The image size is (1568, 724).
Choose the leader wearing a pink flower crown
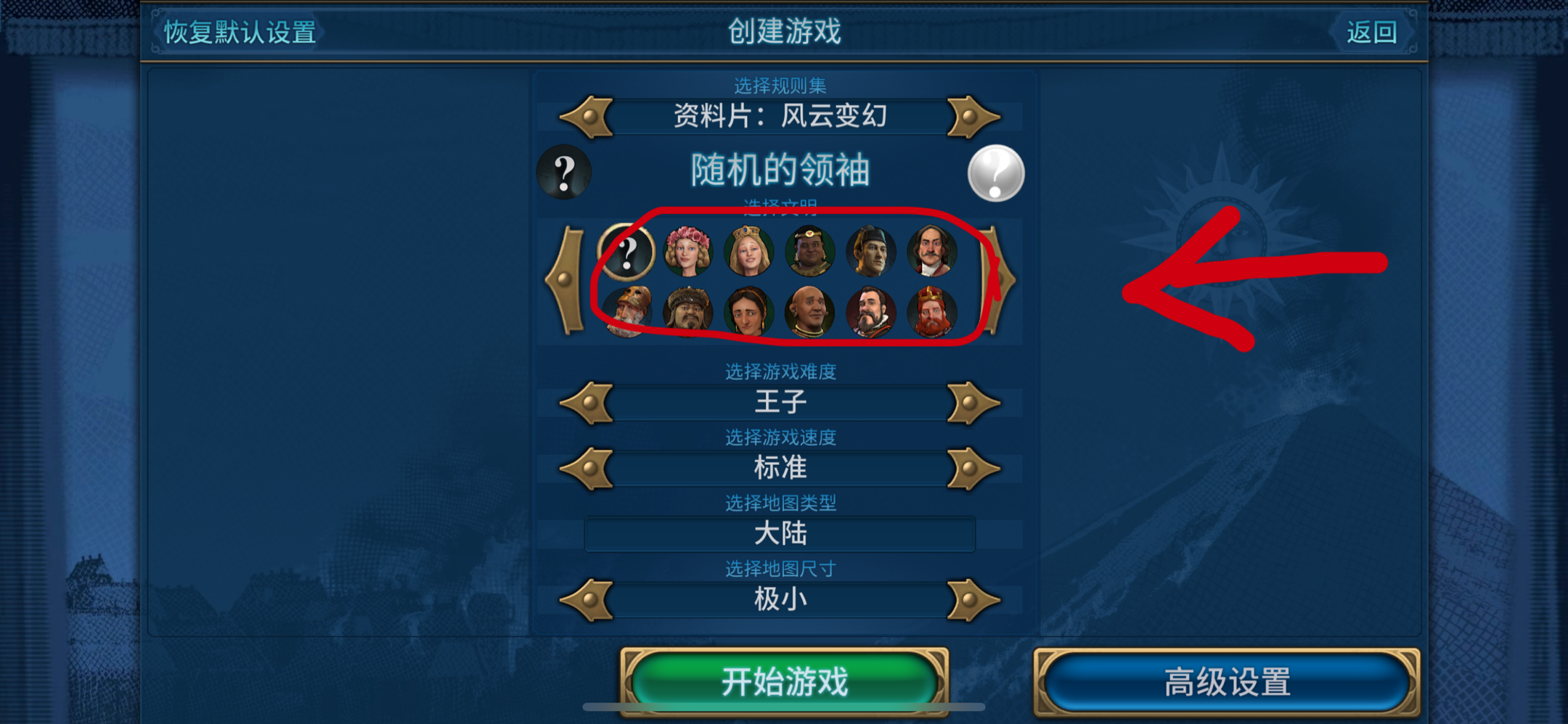point(687,252)
